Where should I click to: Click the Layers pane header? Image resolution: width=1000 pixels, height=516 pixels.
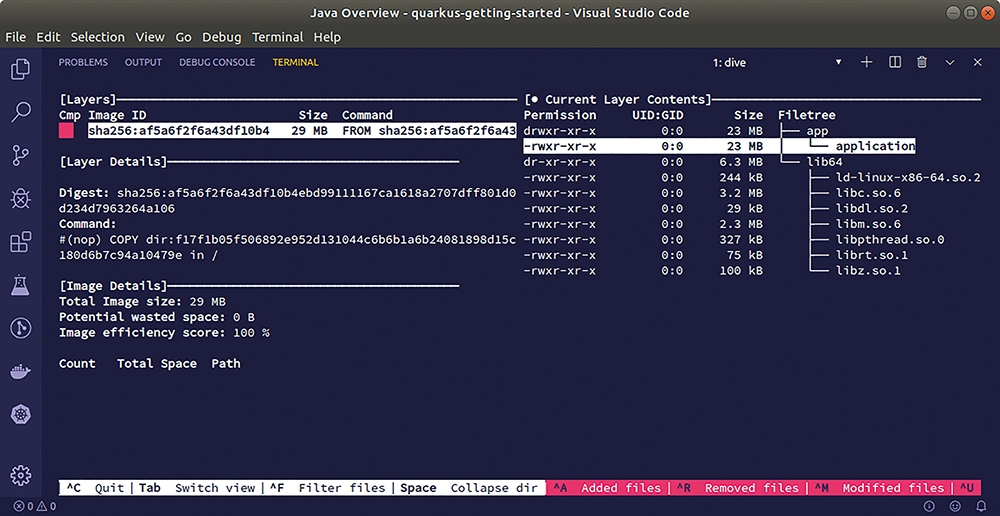88,100
